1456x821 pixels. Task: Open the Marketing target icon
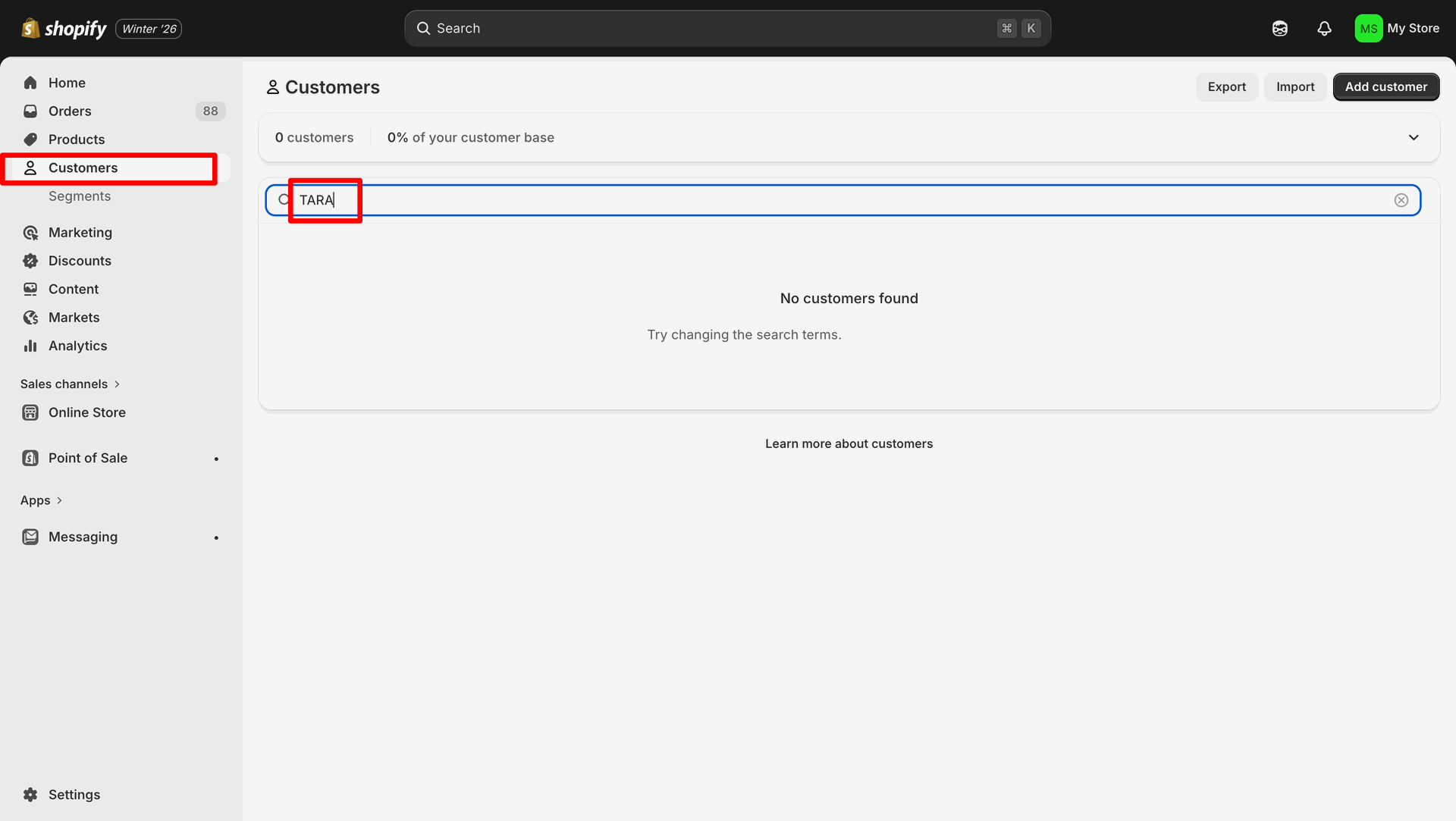coord(30,233)
